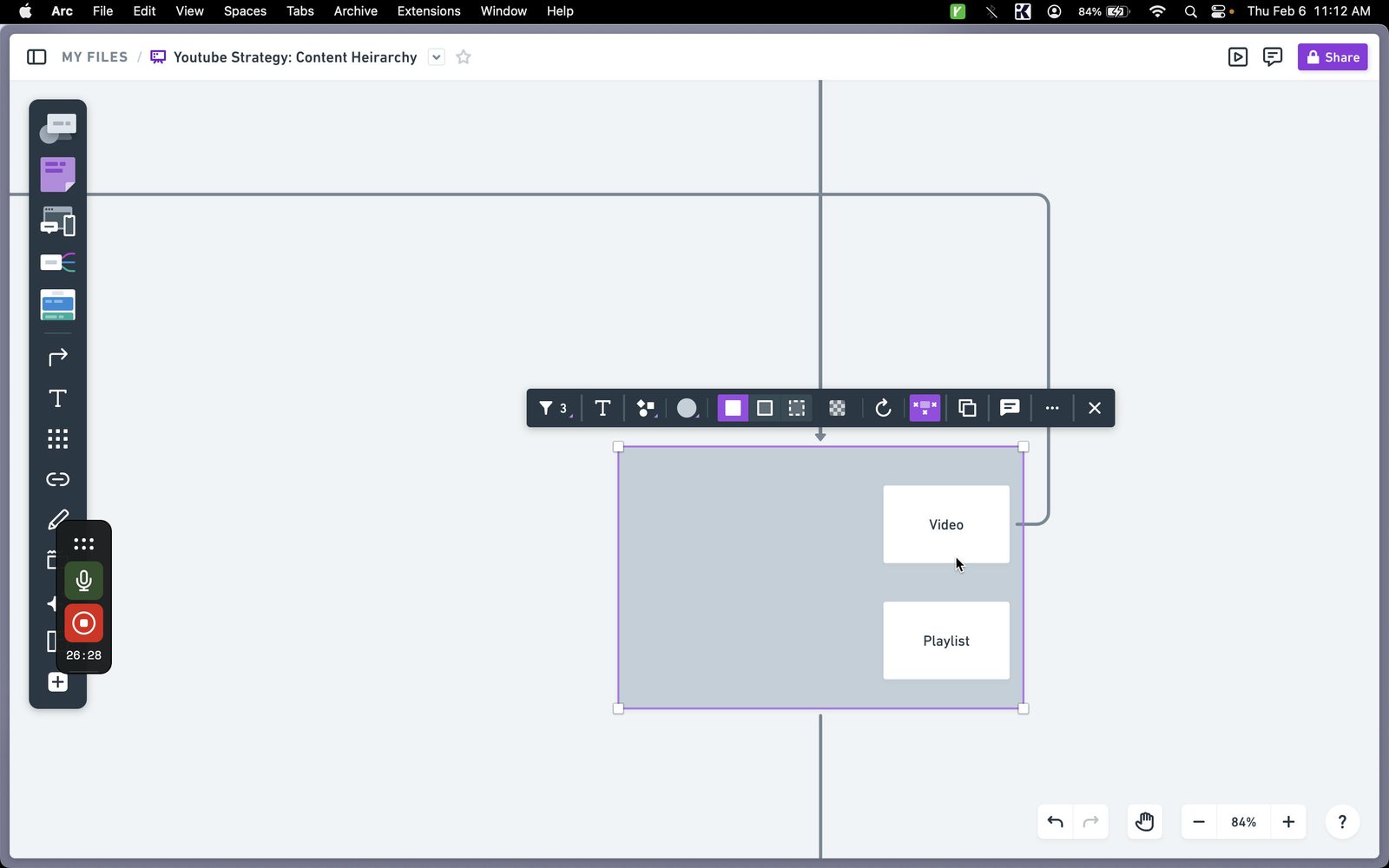Toggle the transparent checkerboard fill
Viewport: 1389px width, 868px height.
[837, 408]
